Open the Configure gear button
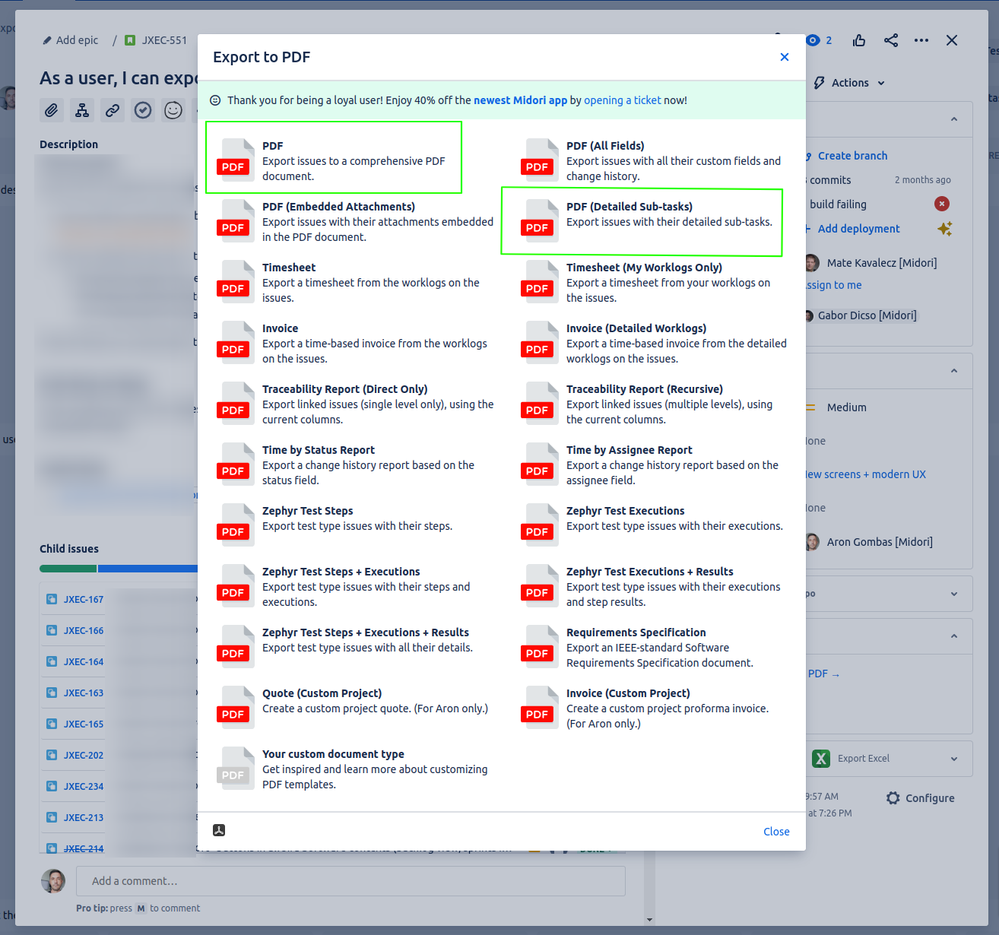Screen dimensions: 999x935 [x=920, y=798]
